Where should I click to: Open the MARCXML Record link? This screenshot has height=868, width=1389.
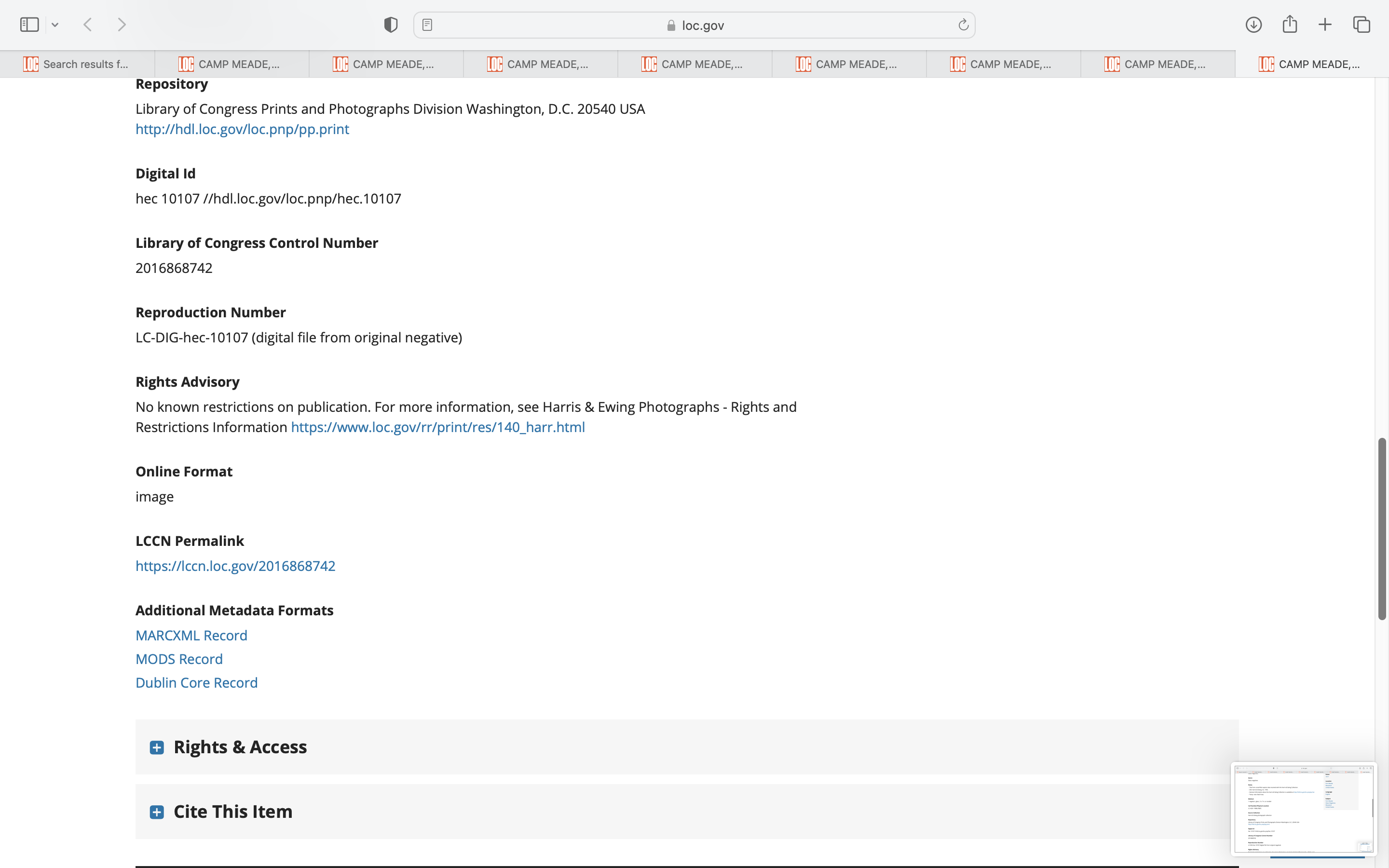(191, 636)
